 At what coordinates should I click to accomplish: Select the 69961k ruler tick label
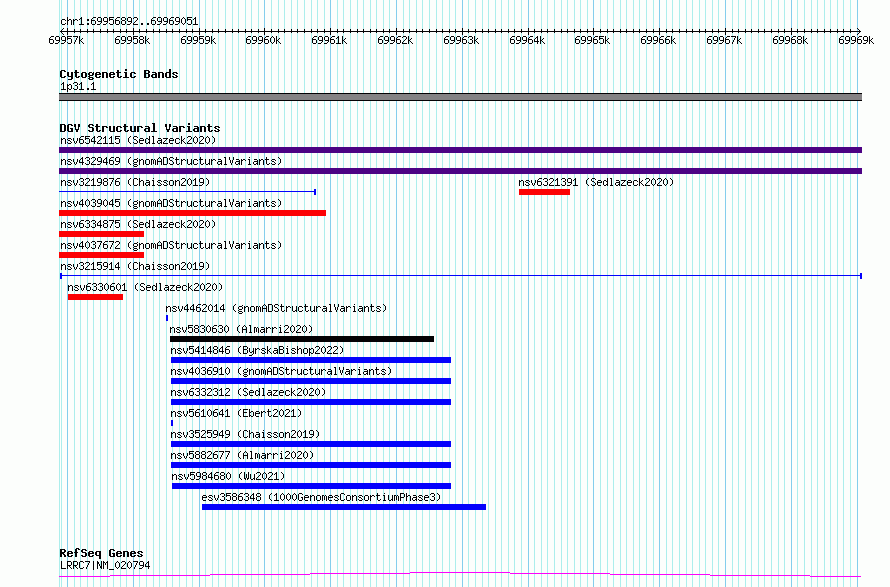click(329, 40)
